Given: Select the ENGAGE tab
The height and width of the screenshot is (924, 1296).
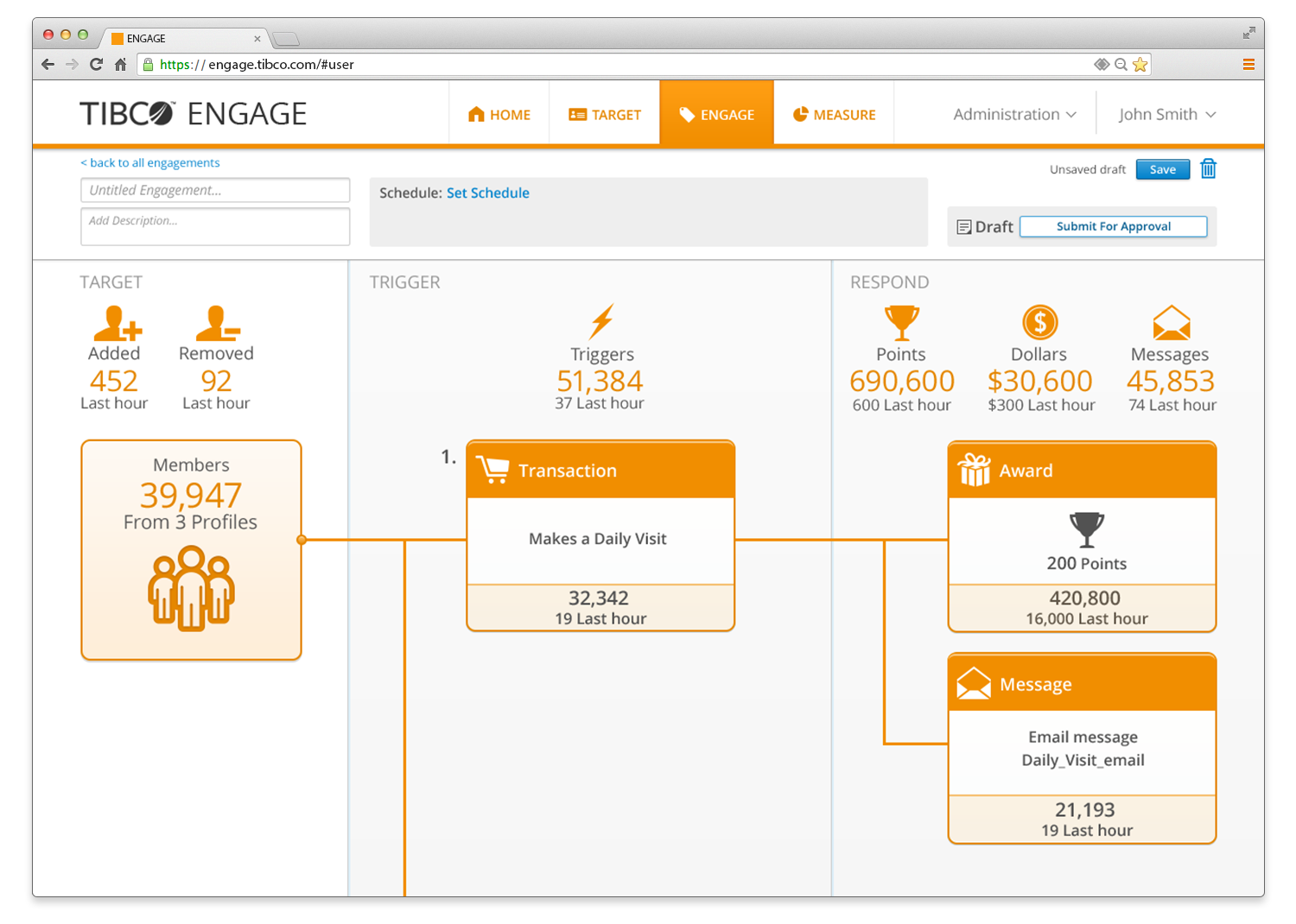Looking at the screenshot, I should [x=717, y=113].
